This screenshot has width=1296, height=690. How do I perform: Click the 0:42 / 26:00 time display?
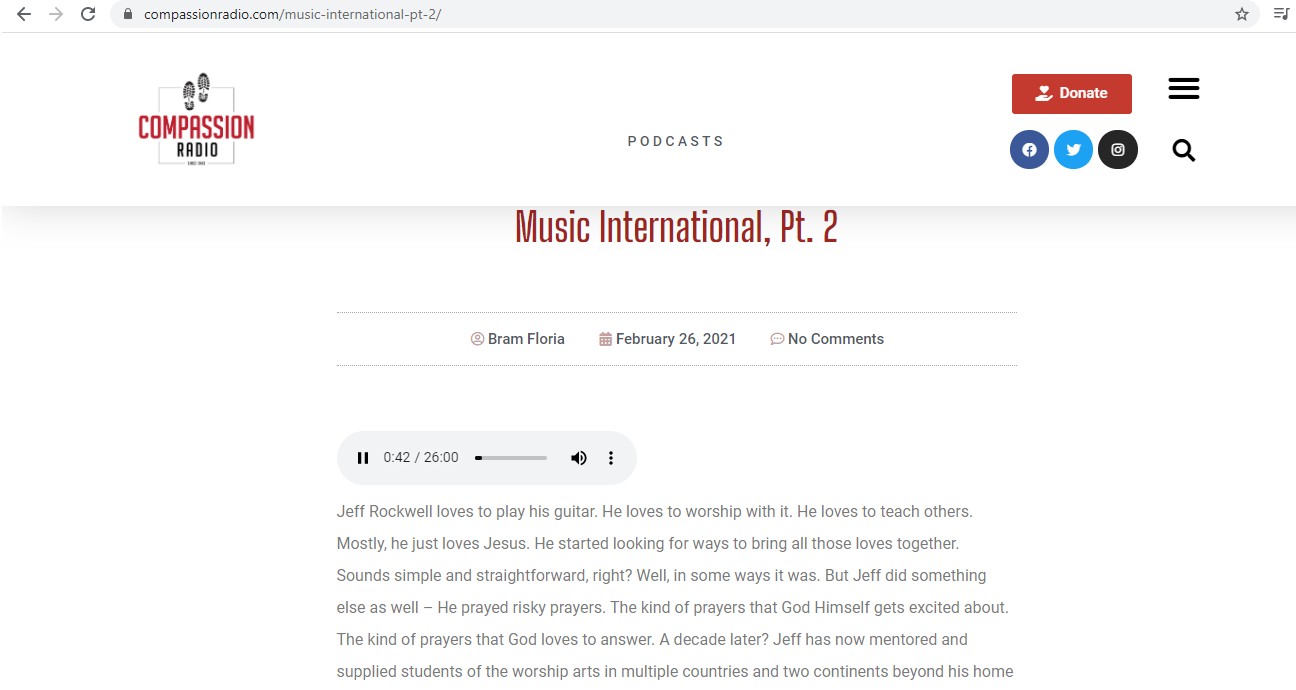(x=421, y=458)
